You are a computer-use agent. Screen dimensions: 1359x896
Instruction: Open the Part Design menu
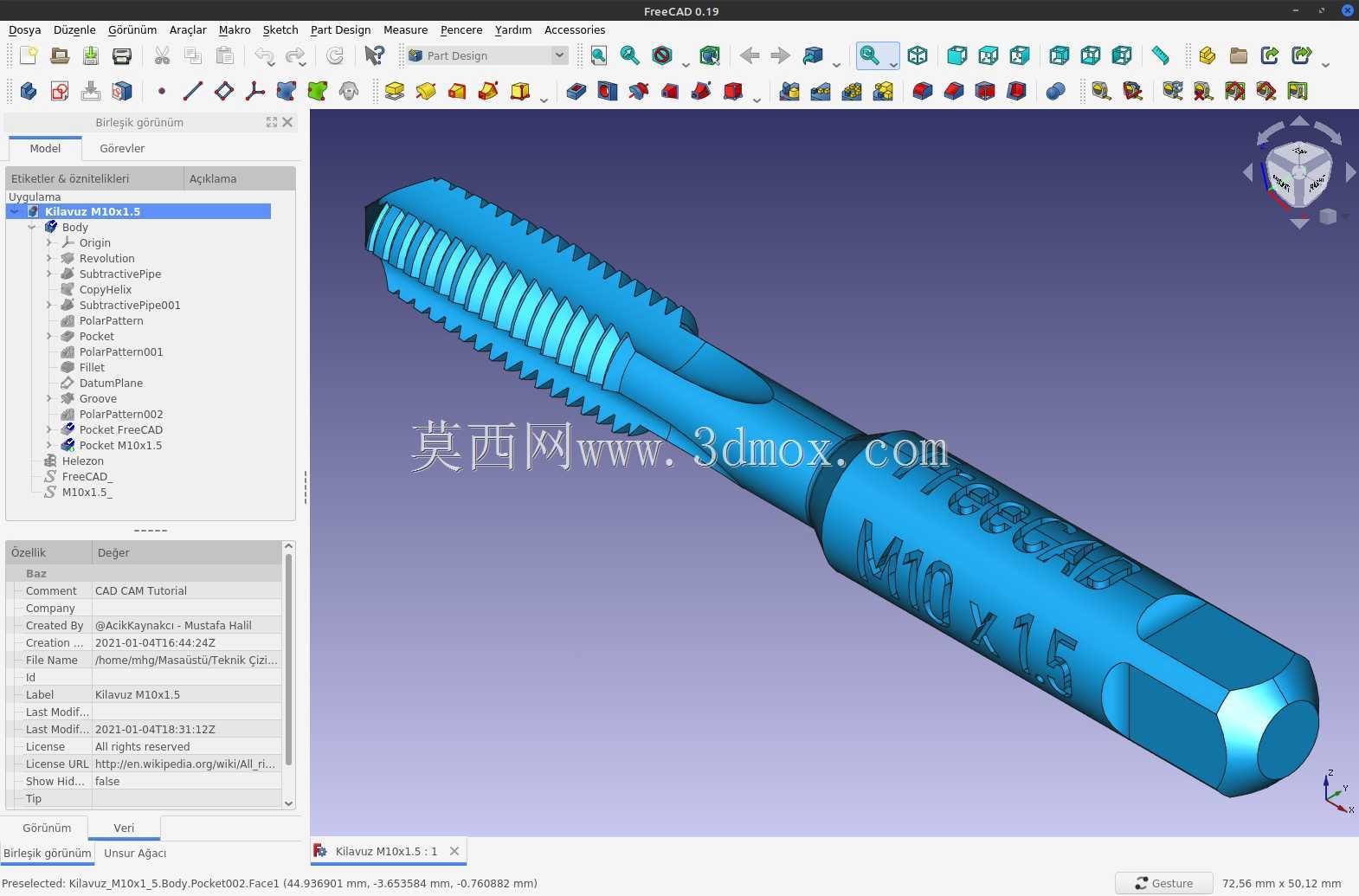click(x=340, y=29)
